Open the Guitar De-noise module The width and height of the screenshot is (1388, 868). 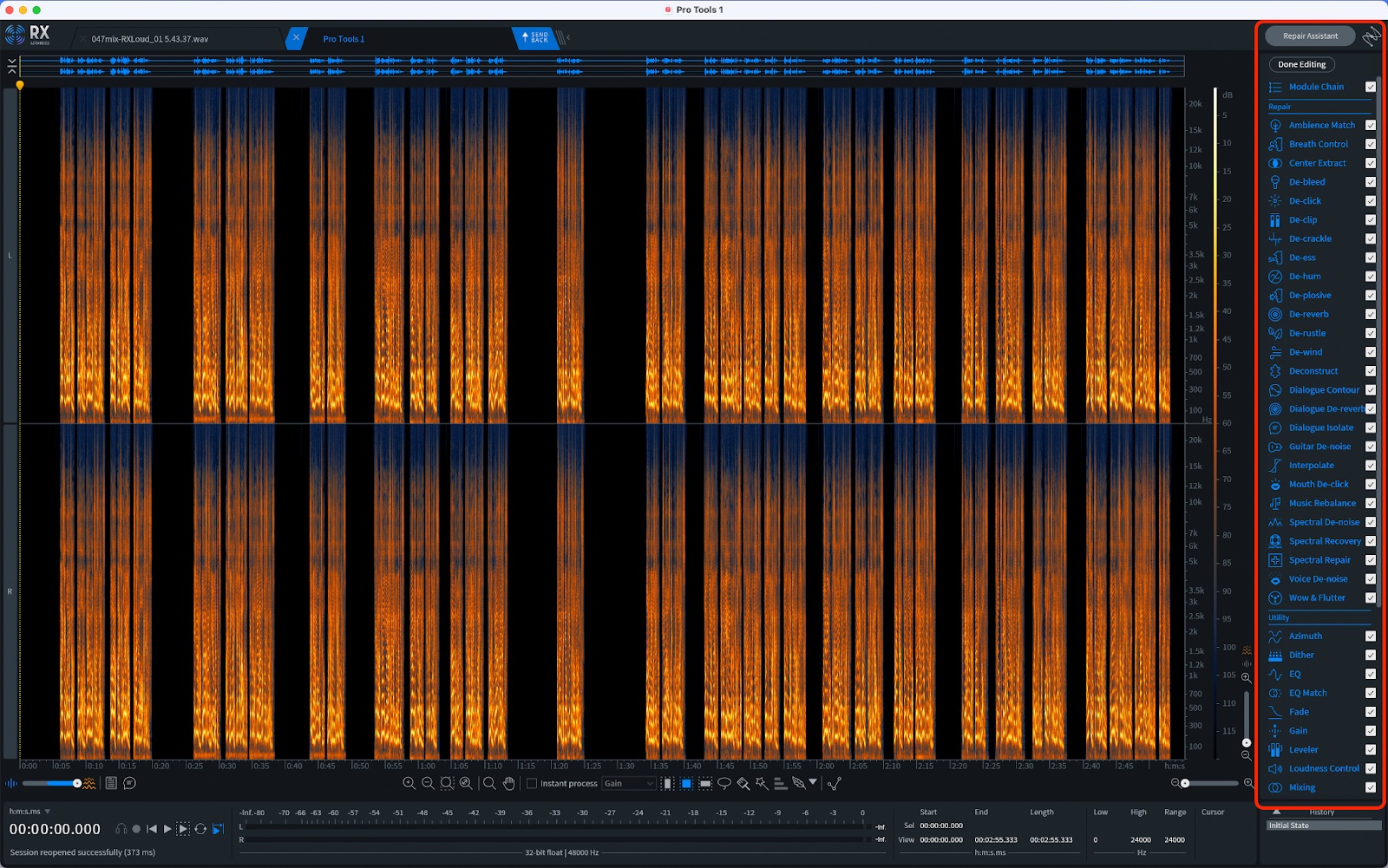pyautogui.click(x=1319, y=447)
